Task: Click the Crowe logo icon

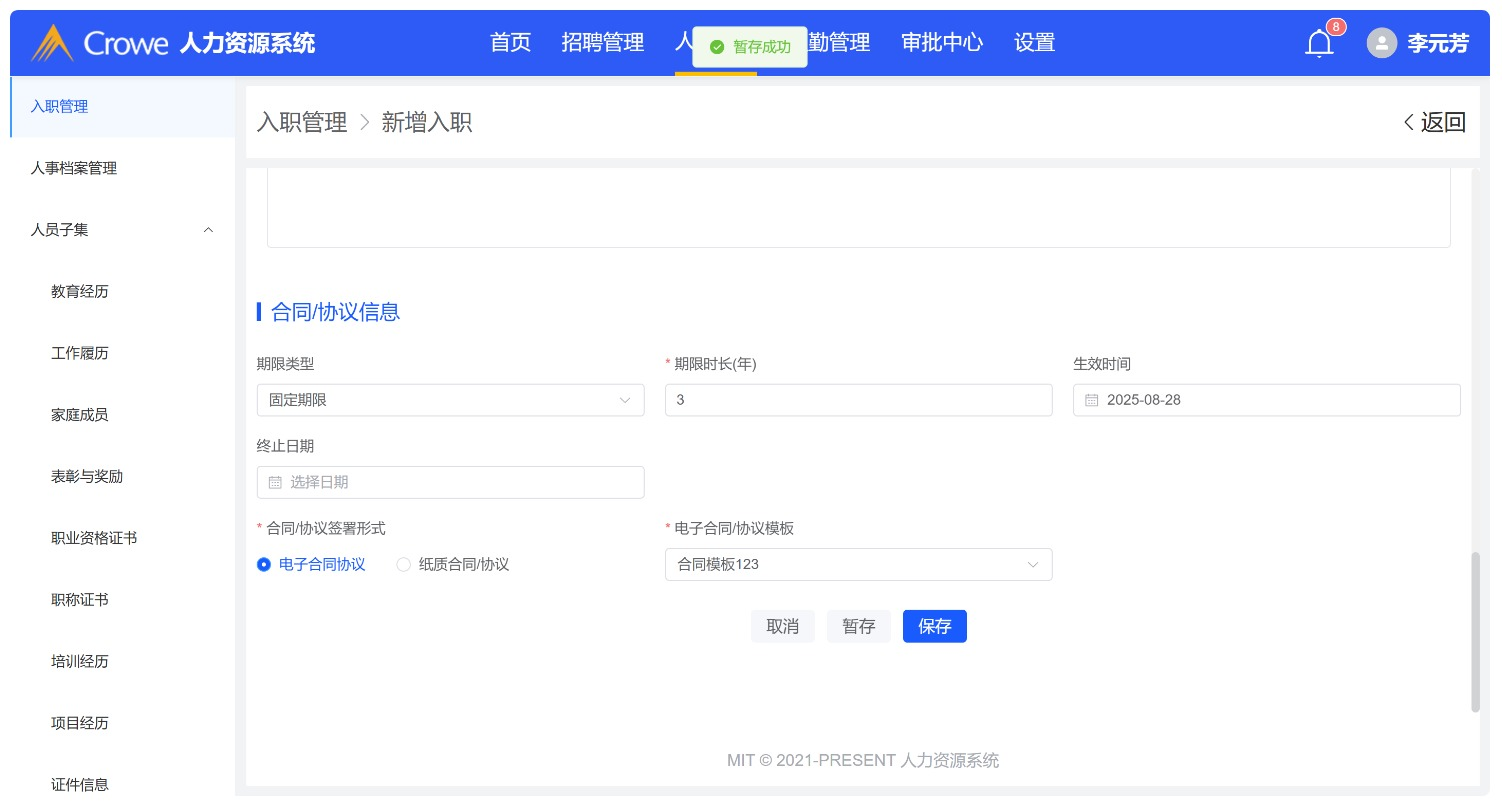Action: 52,43
